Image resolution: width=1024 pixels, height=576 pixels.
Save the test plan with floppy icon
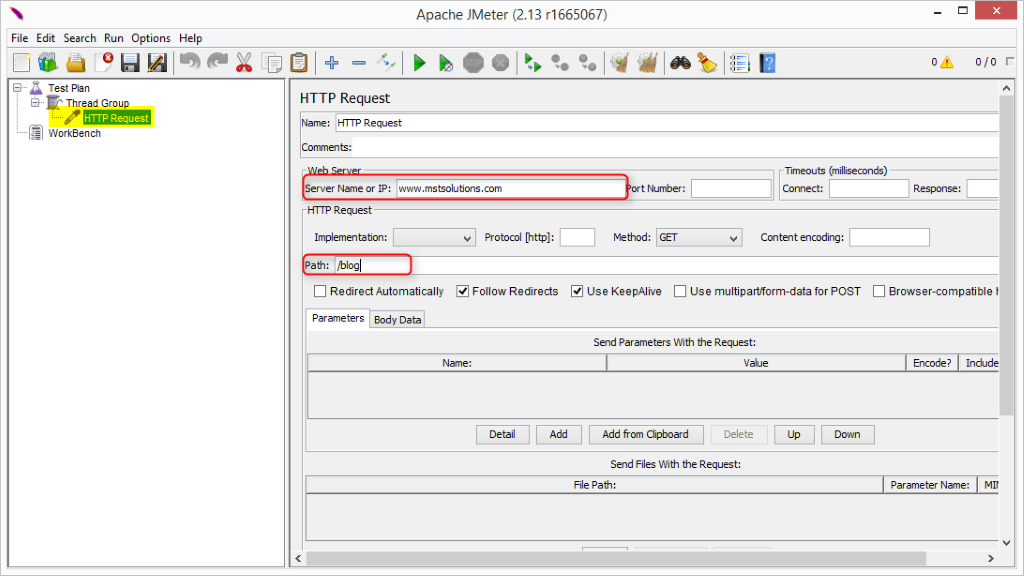(x=130, y=63)
